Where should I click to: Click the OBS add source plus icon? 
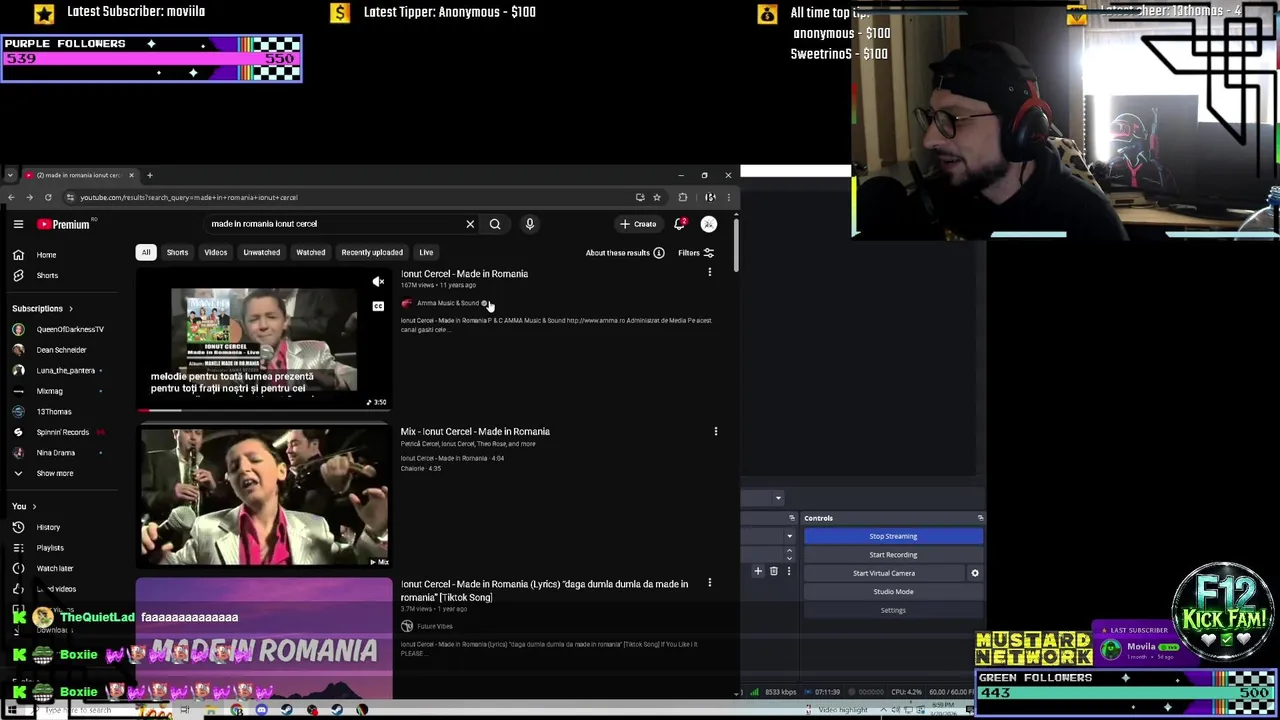[758, 571]
